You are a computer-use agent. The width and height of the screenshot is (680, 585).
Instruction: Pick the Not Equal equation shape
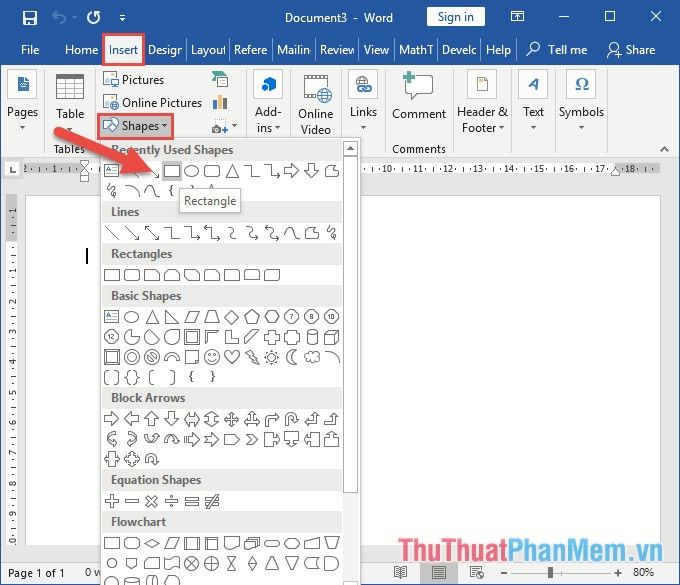(x=212, y=501)
